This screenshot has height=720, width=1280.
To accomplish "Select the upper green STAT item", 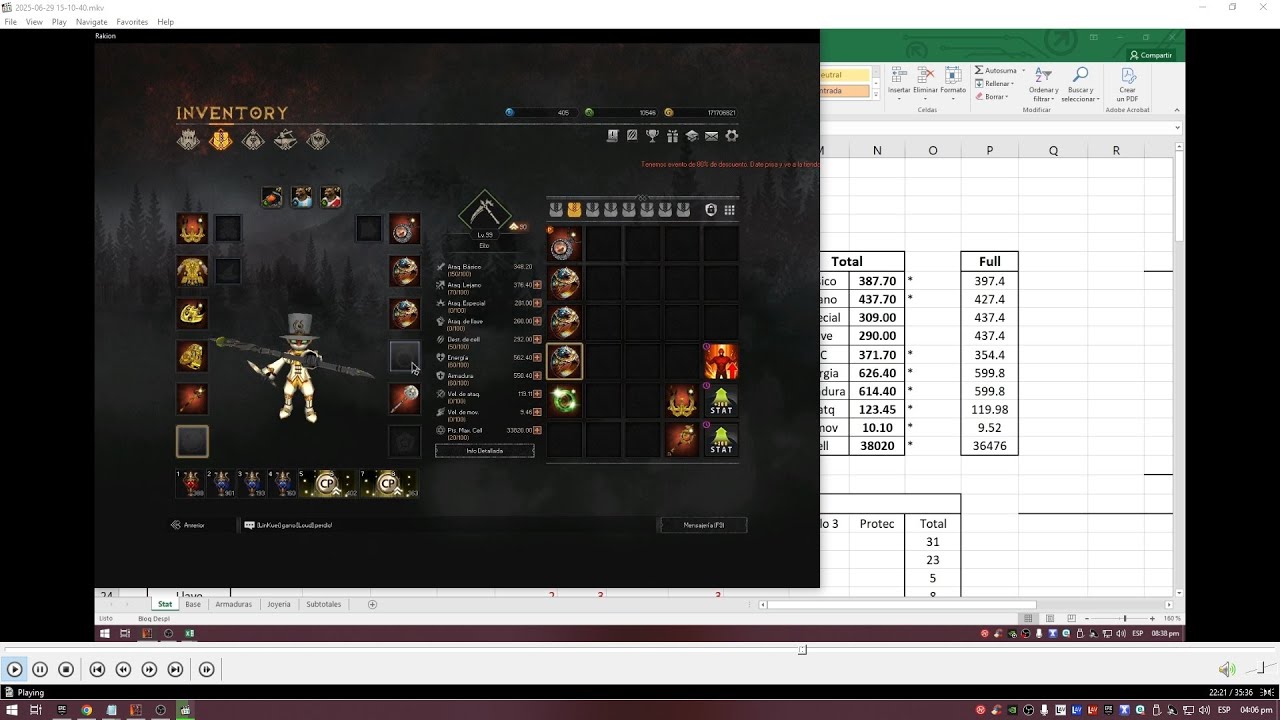I will tap(721, 400).
